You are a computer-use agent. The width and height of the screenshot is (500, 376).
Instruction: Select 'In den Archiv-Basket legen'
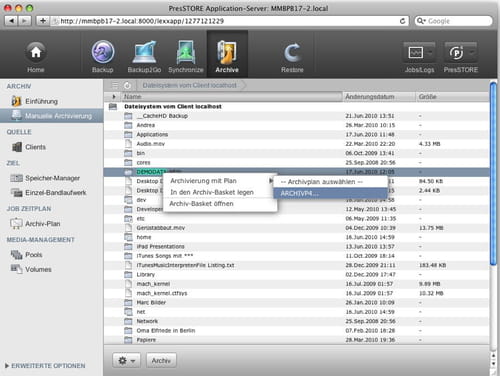[x=212, y=192]
